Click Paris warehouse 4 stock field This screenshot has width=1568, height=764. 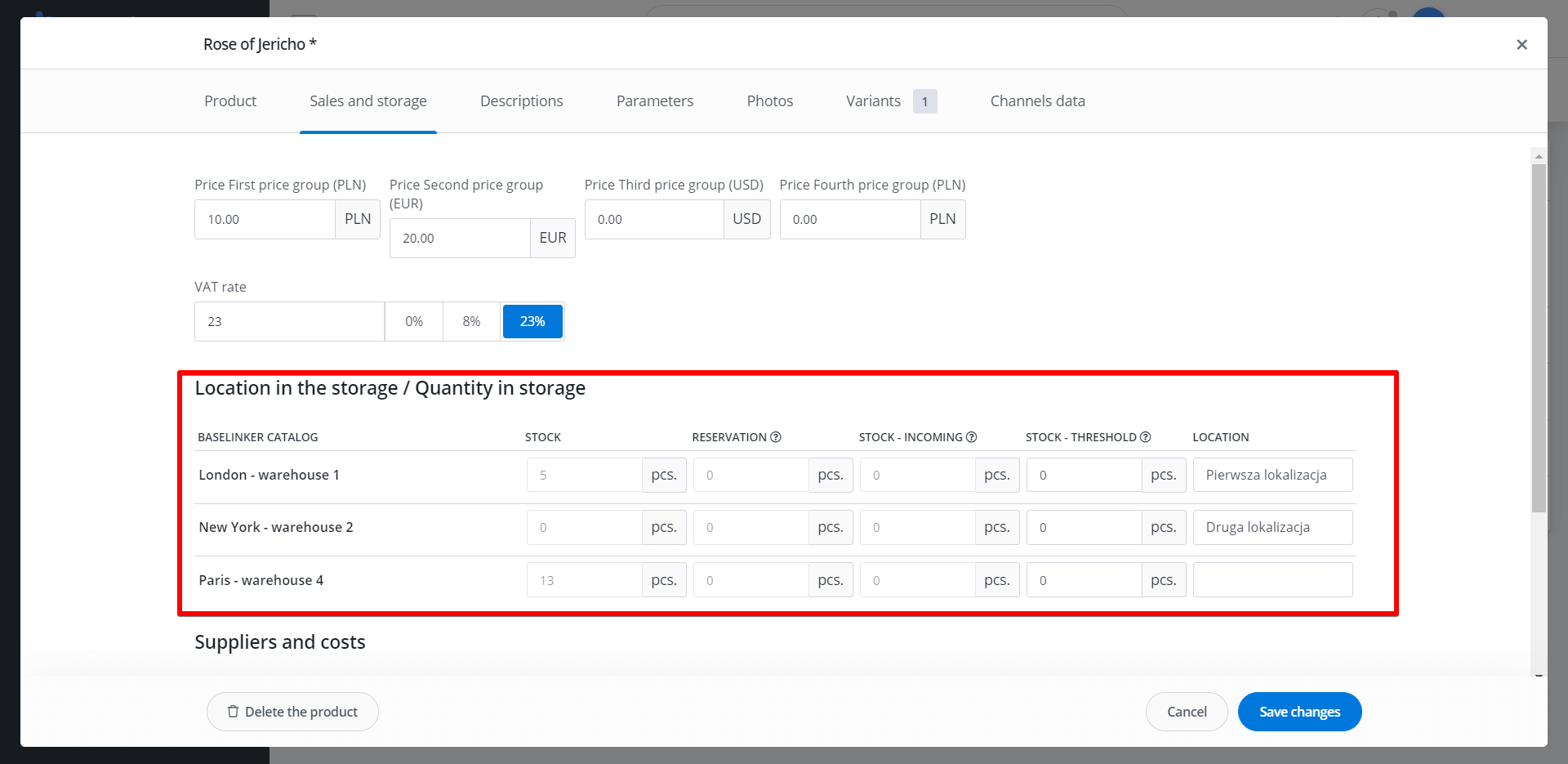585,580
